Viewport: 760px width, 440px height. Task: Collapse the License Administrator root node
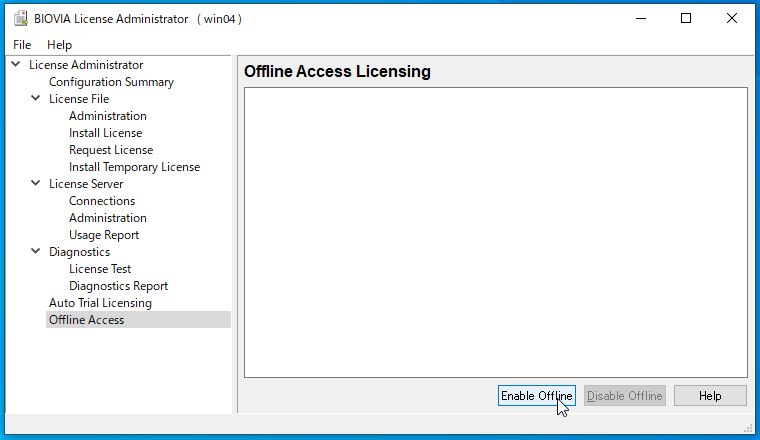click(16, 64)
